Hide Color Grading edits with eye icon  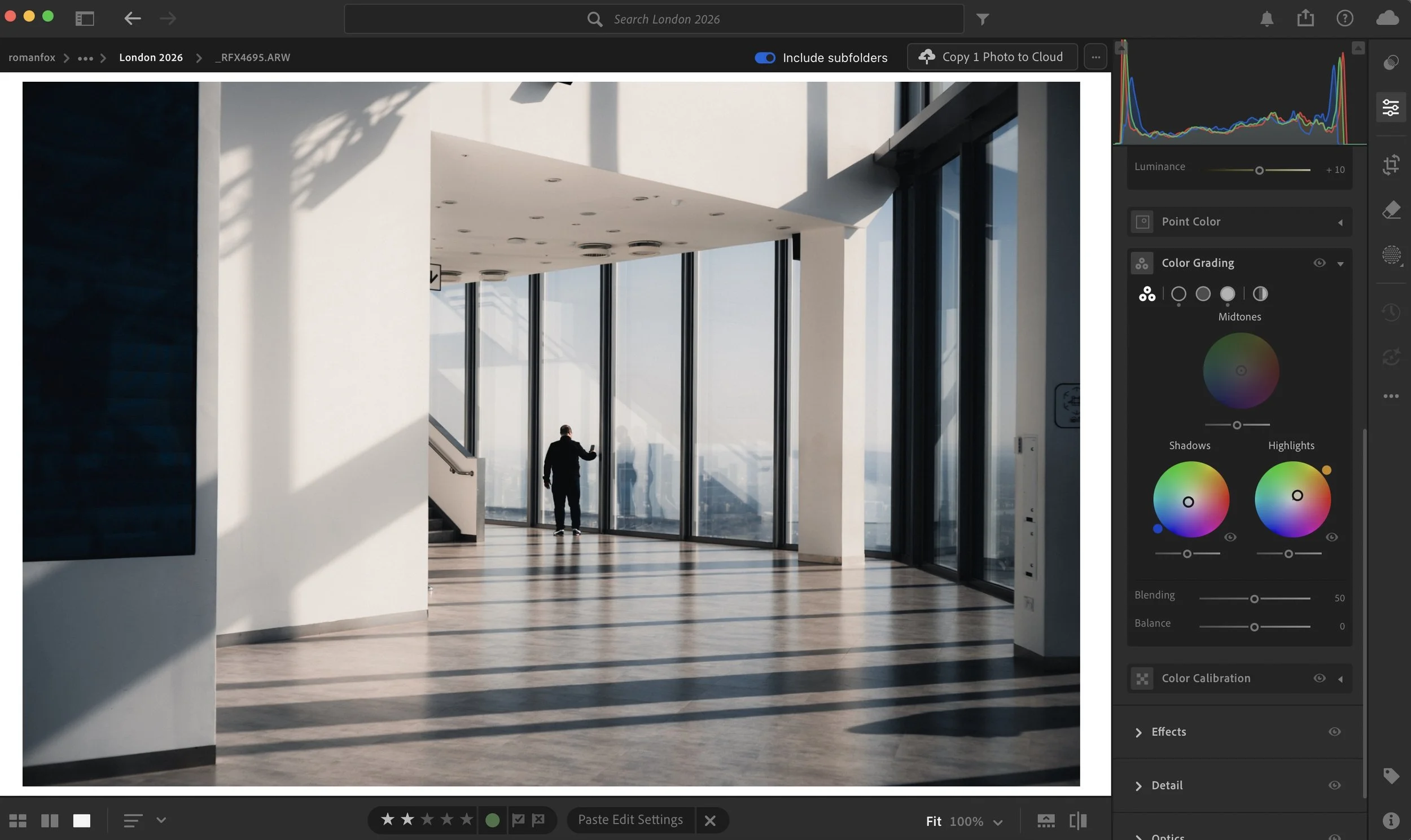1318,263
